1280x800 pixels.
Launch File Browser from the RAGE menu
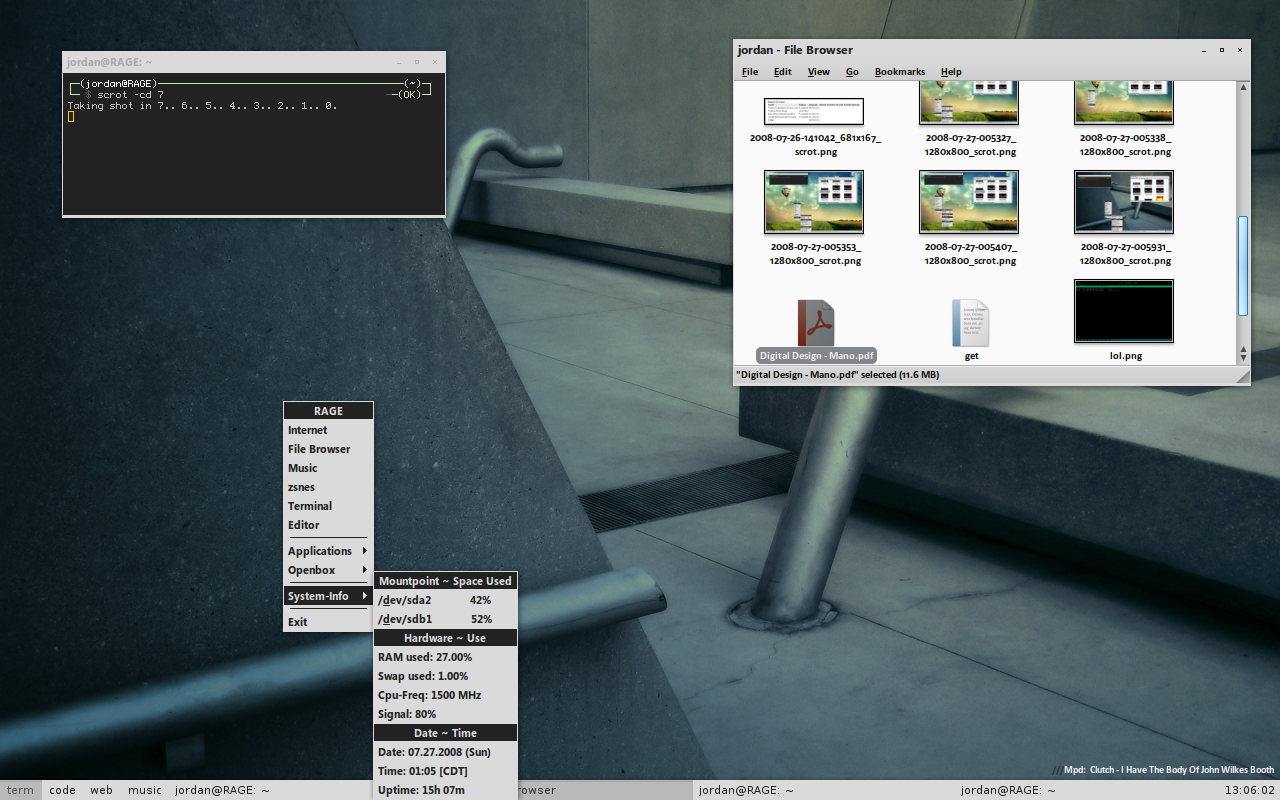tap(328, 449)
